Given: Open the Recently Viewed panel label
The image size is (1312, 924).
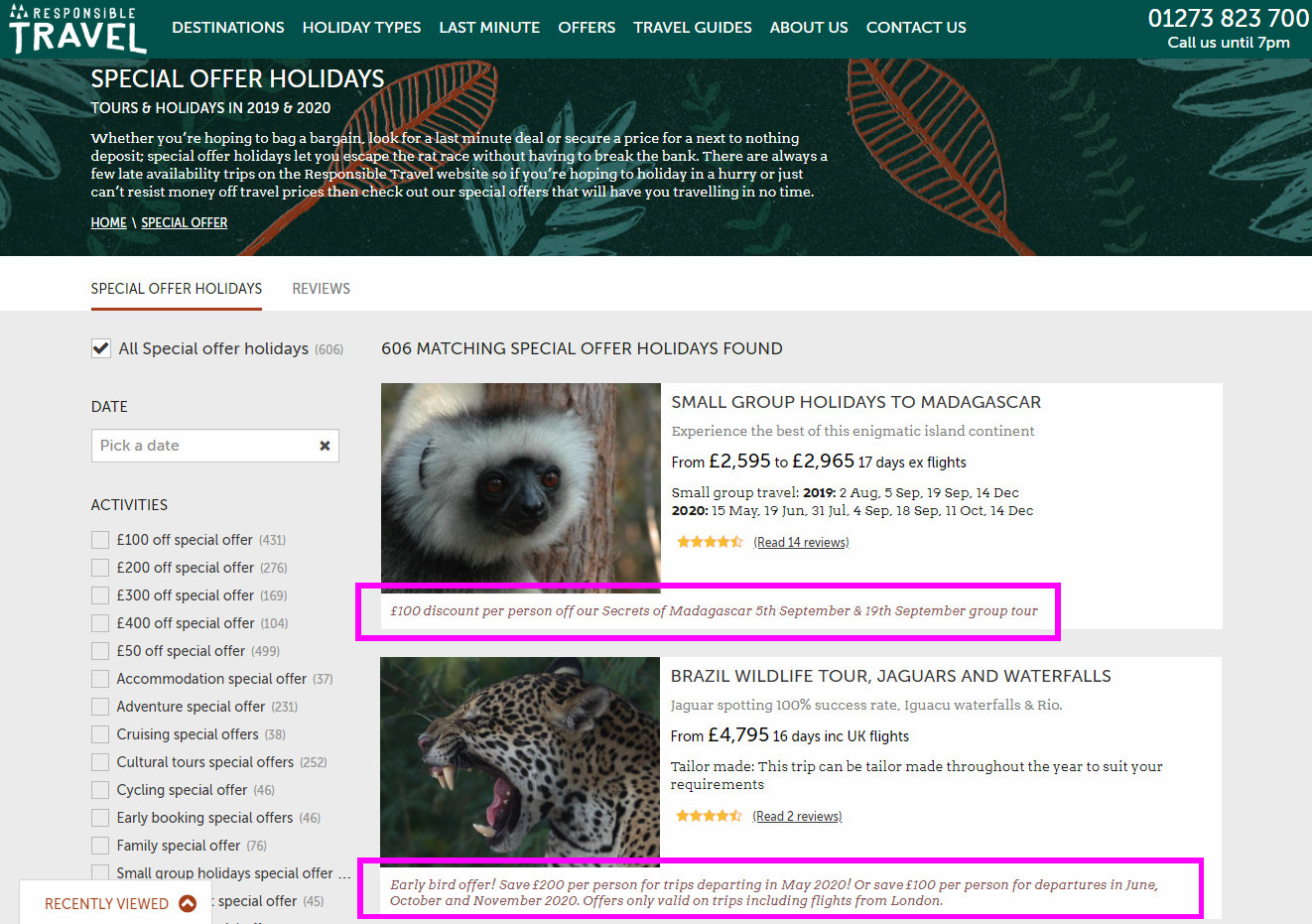Looking at the screenshot, I should click(x=107, y=904).
